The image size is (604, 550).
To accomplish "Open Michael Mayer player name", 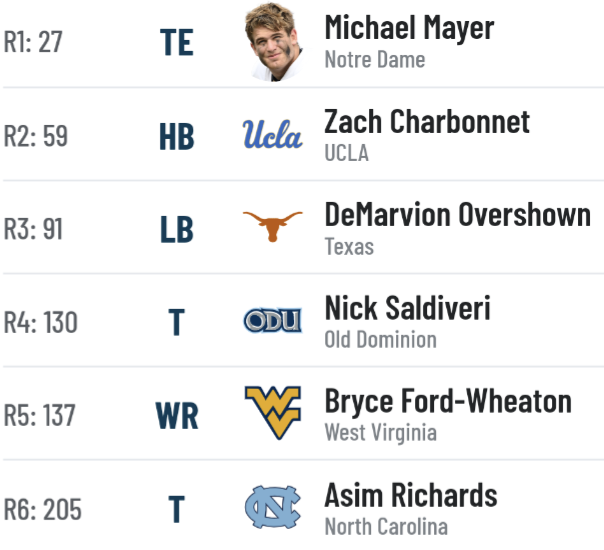I will pyautogui.click(x=409, y=28).
